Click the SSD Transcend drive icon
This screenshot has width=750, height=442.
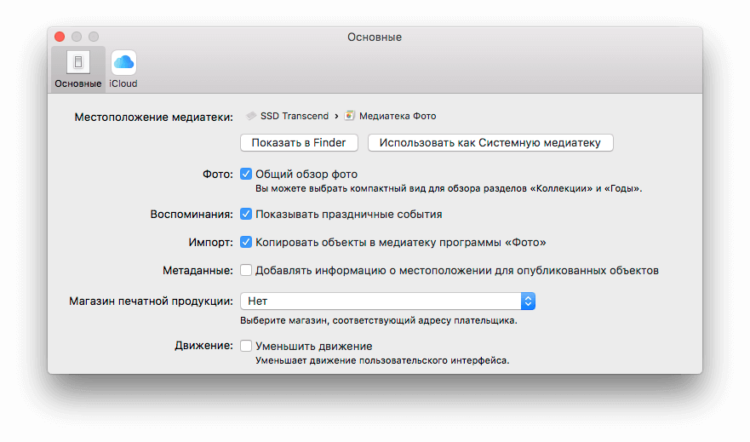click(251, 116)
